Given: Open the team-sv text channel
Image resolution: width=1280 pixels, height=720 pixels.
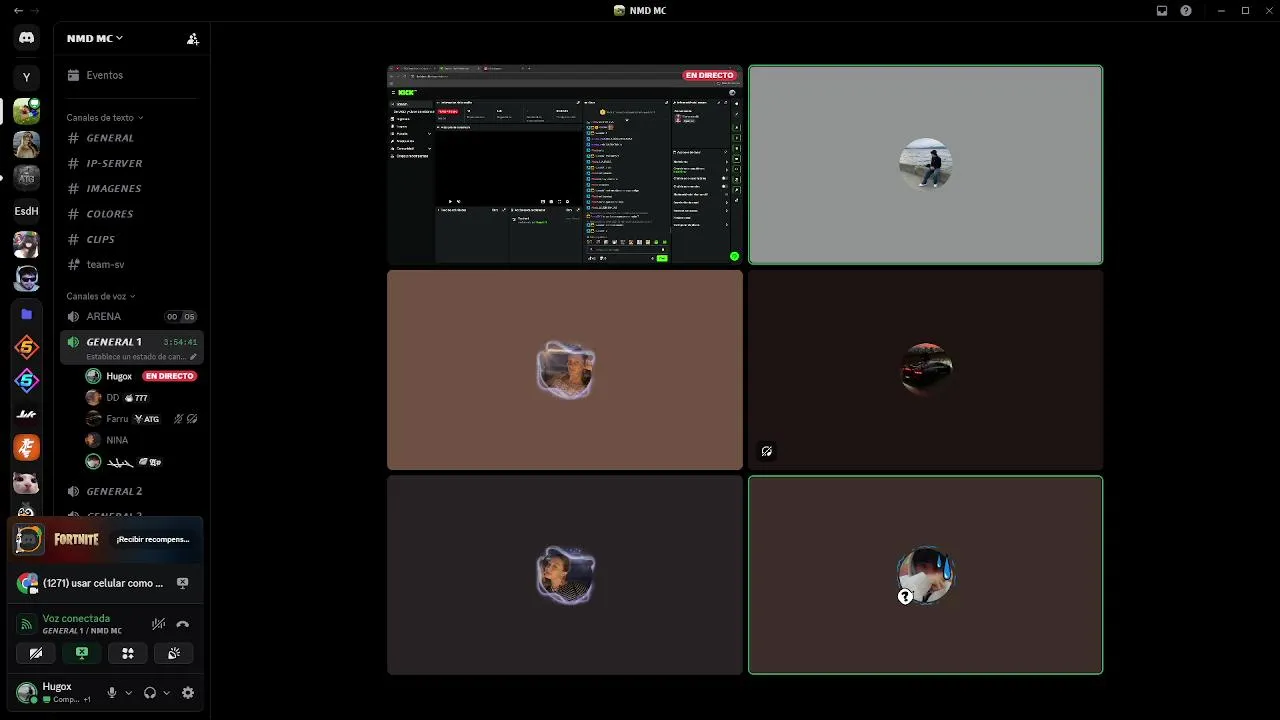Looking at the screenshot, I should point(132,265).
